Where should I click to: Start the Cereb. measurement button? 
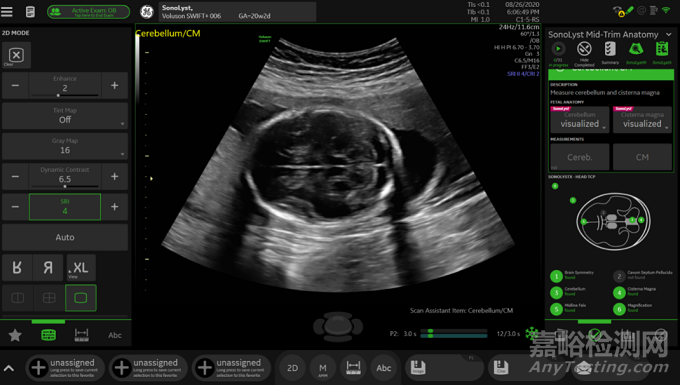(580, 157)
